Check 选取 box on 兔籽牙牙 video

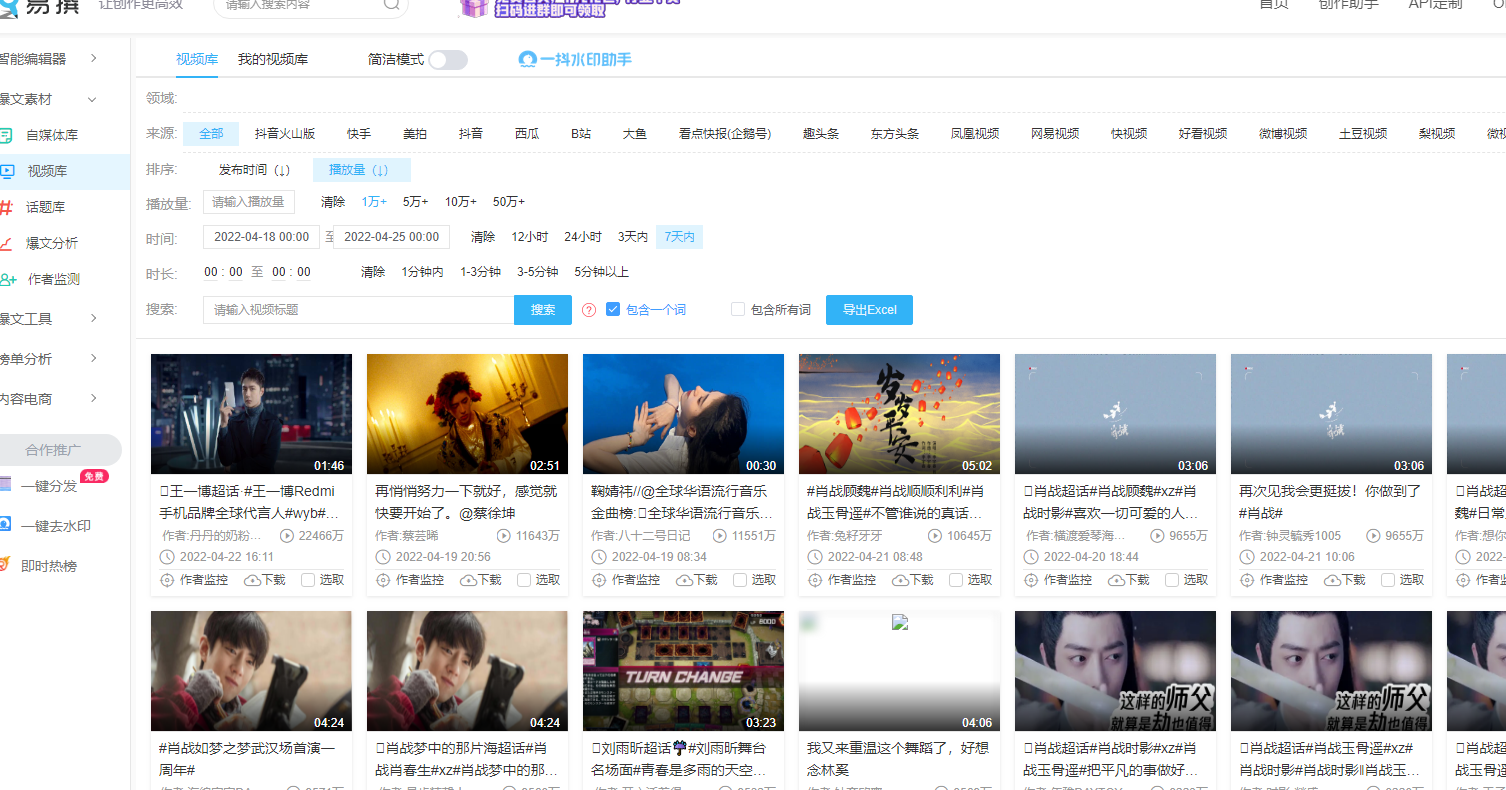pos(956,580)
